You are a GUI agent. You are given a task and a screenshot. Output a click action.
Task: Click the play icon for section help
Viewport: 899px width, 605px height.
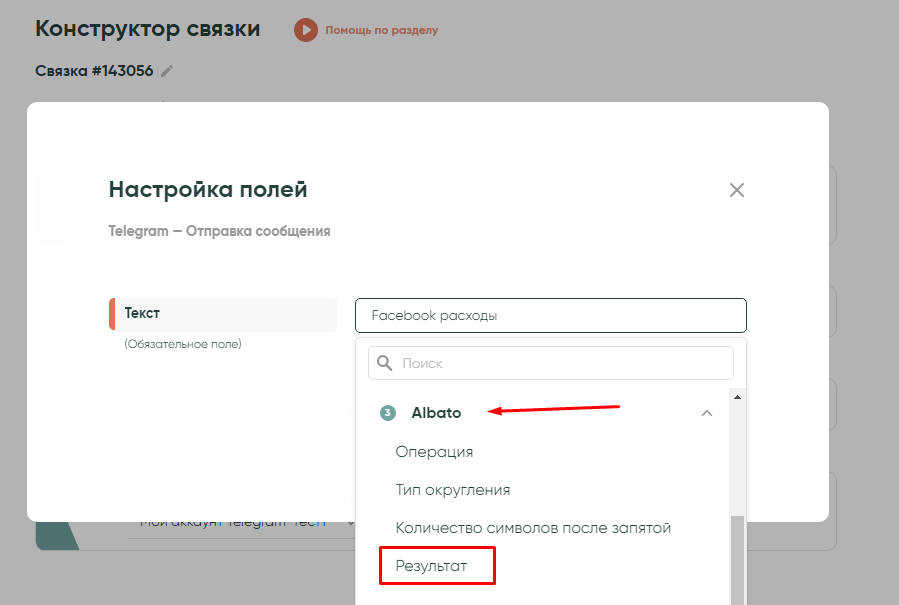305,30
